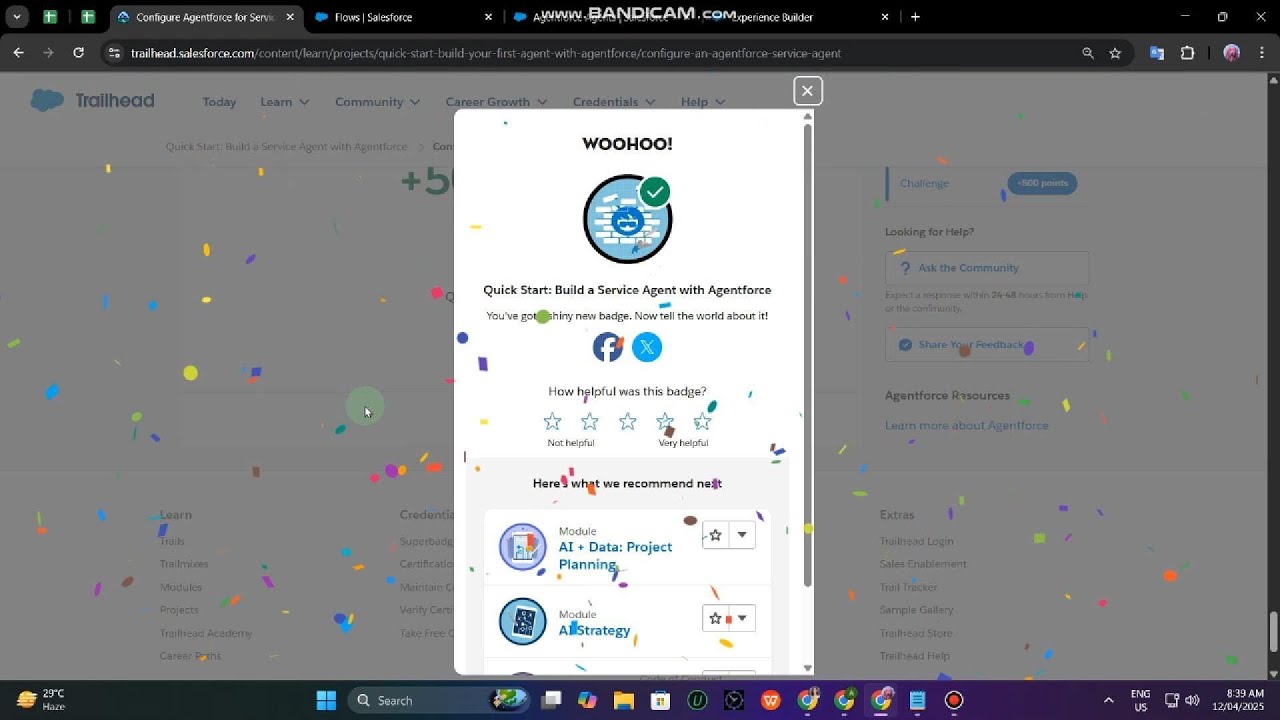This screenshot has width=1280, height=720.
Task: Open Learn more about Agentforce link
Action: pos(966,426)
